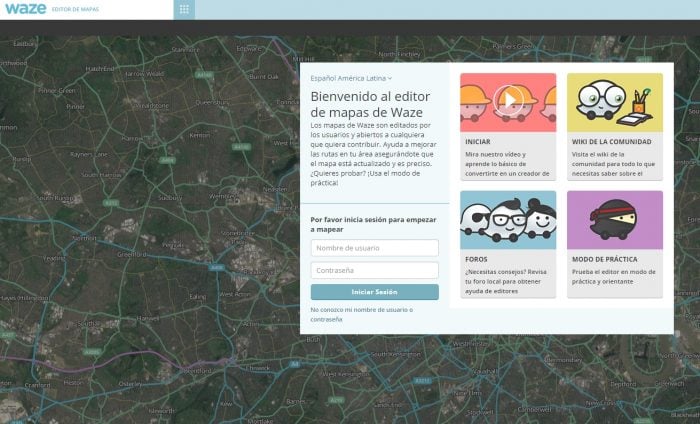Viewport: 700px width, 424px height.
Task: Open the WIKI DE LA COMUNIDAD title
Action: click(x=610, y=142)
